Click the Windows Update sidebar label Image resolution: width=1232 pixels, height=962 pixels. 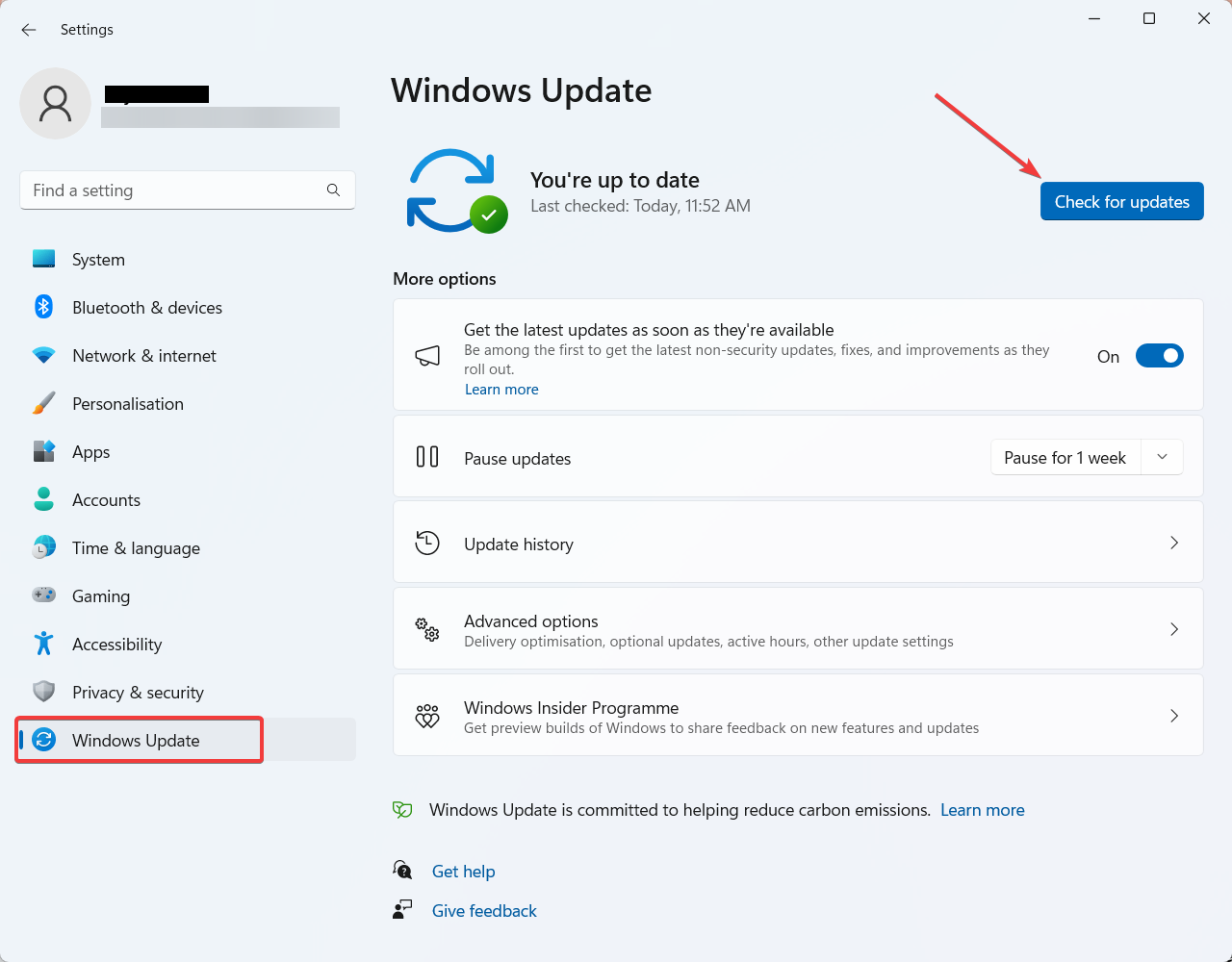tap(136, 741)
